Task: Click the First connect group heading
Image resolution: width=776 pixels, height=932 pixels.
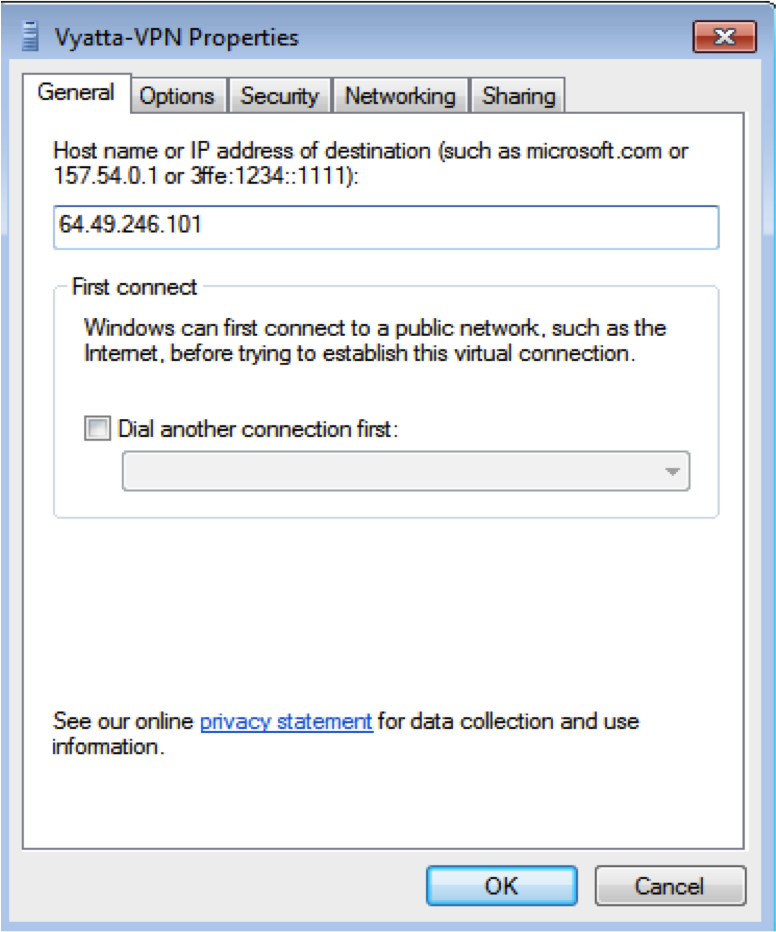Action: (x=134, y=287)
